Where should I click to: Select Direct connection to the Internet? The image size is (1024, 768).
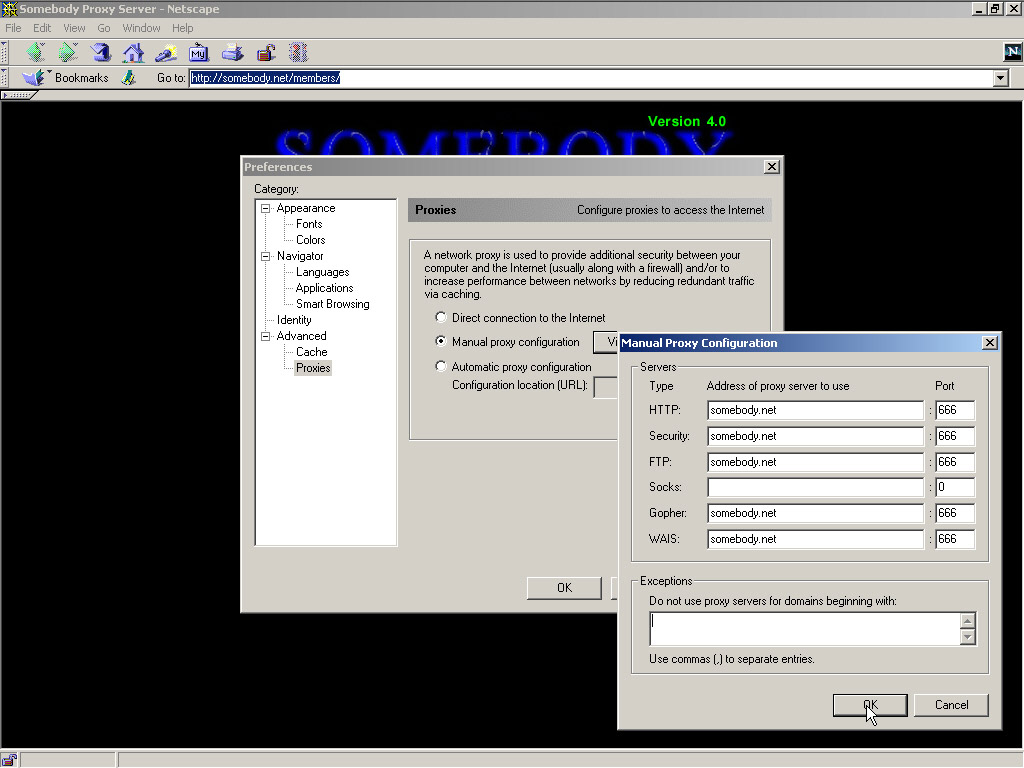point(441,317)
